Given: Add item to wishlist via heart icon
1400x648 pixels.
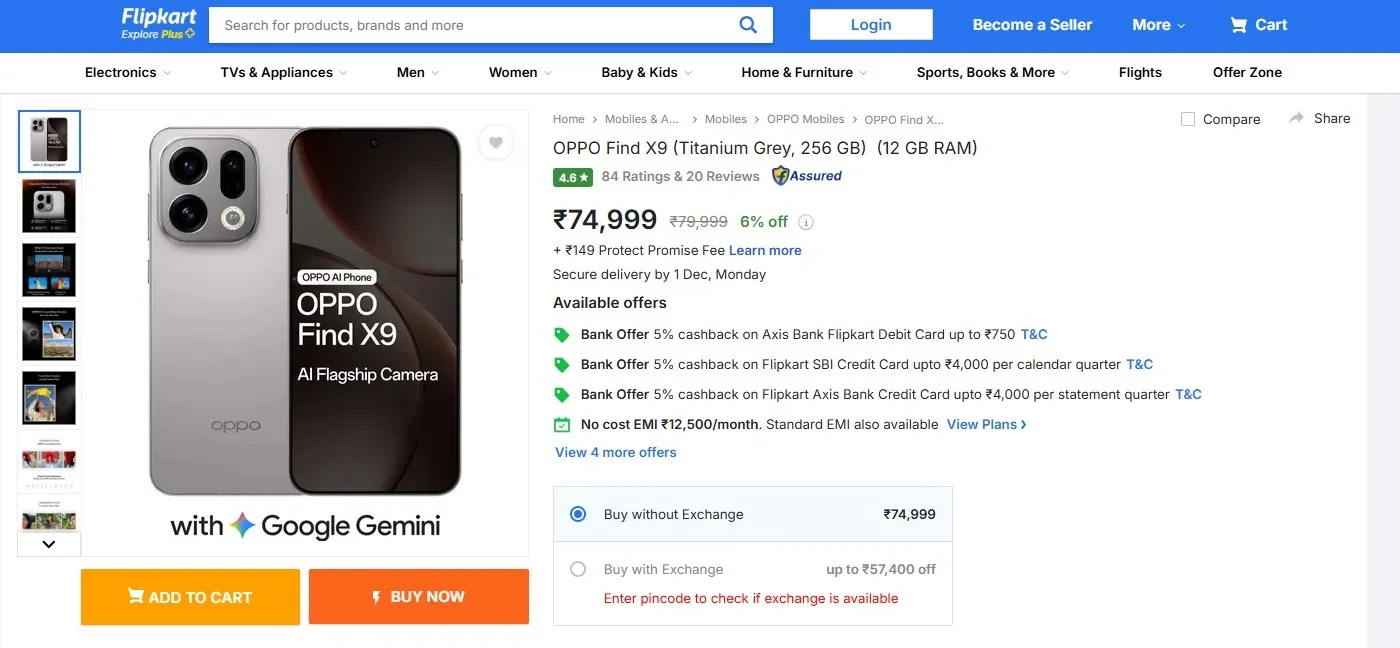Looking at the screenshot, I should tap(496, 142).
